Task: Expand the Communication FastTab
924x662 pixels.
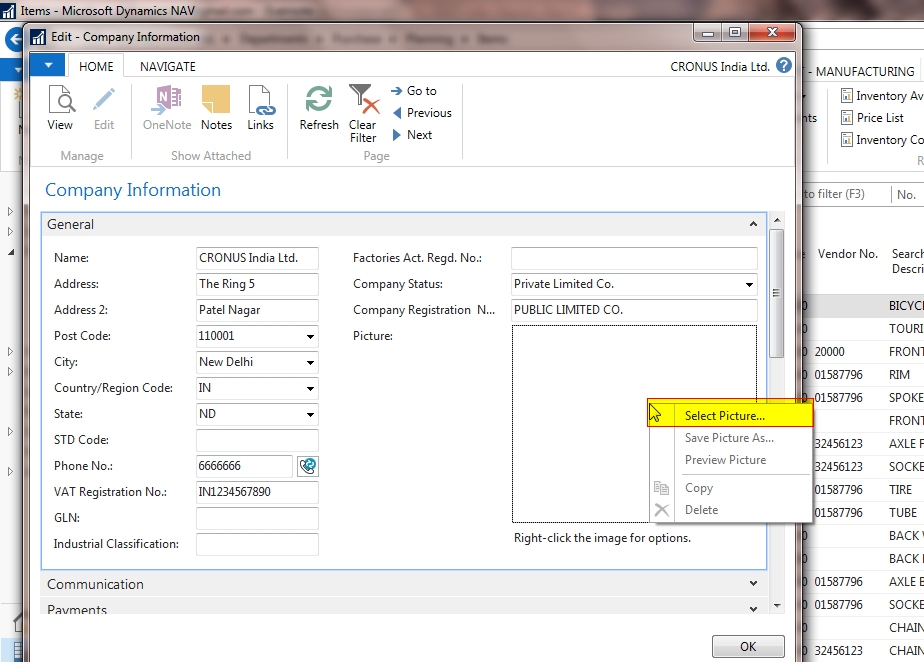Action: click(x=753, y=584)
